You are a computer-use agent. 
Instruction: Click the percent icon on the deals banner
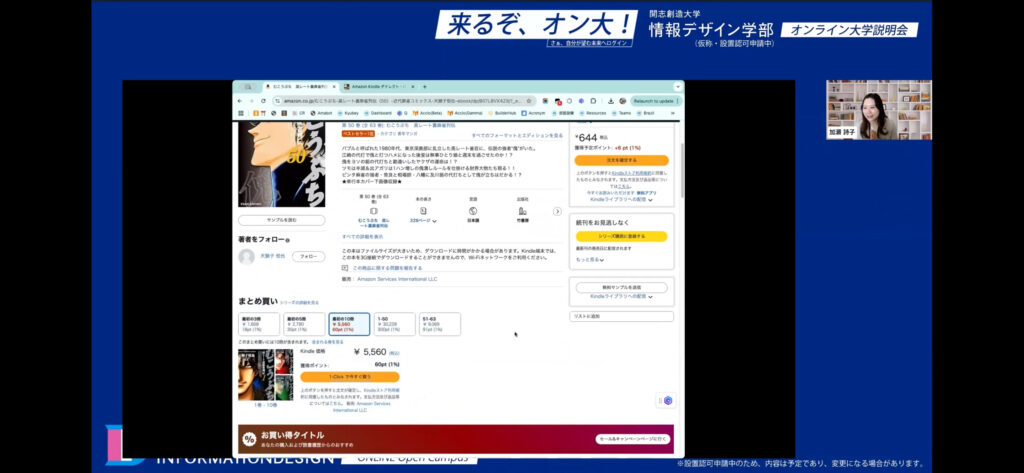(249, 439)
